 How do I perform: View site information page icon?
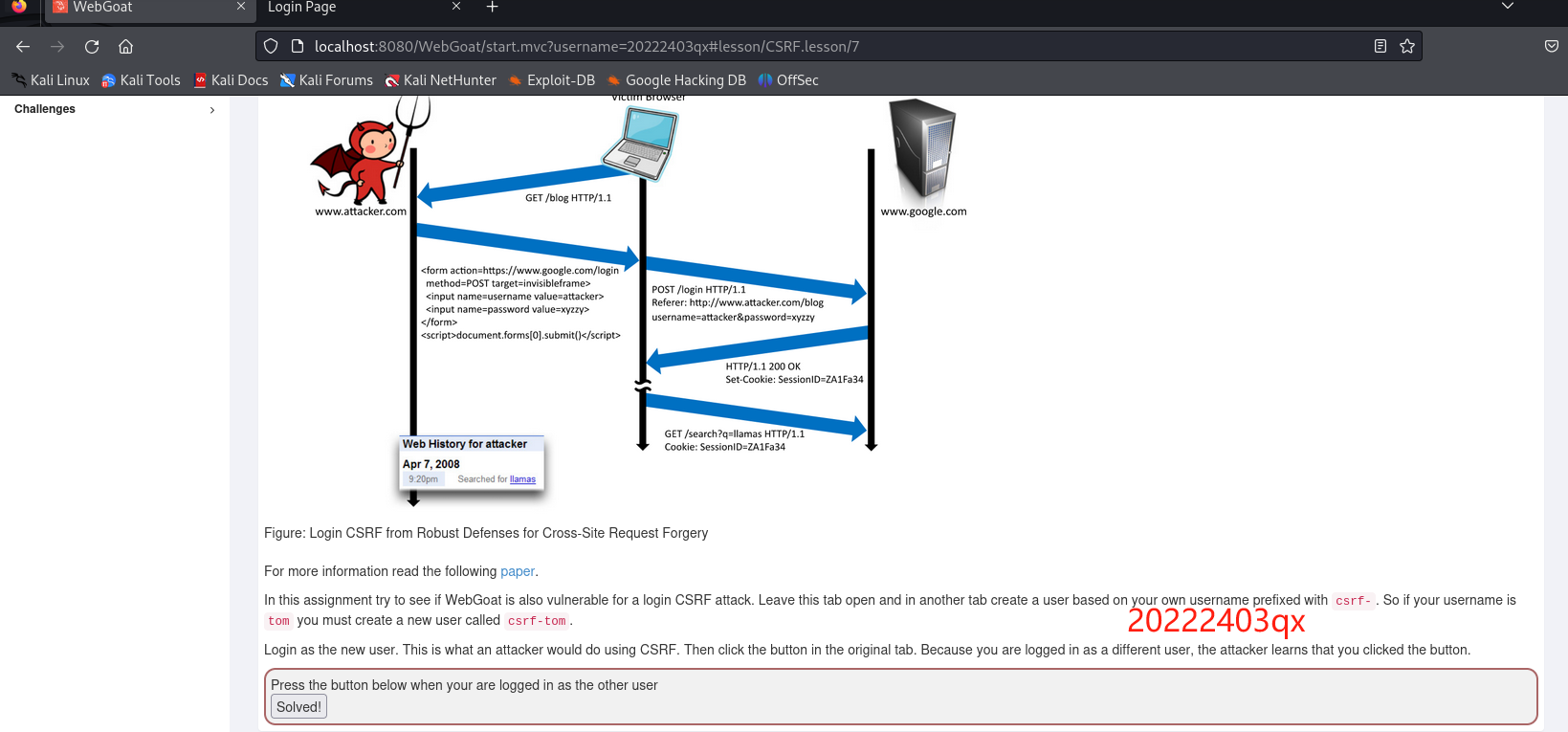tap(297, 46)
